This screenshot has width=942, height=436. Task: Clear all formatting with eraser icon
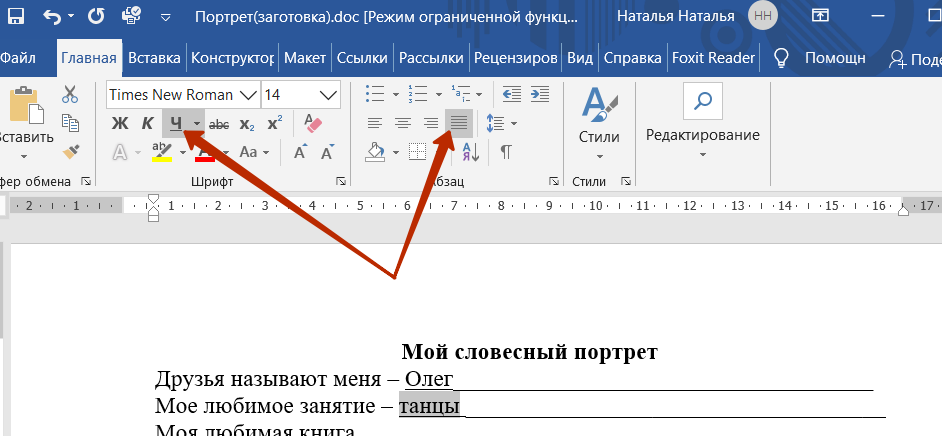(x=313, y=123)
